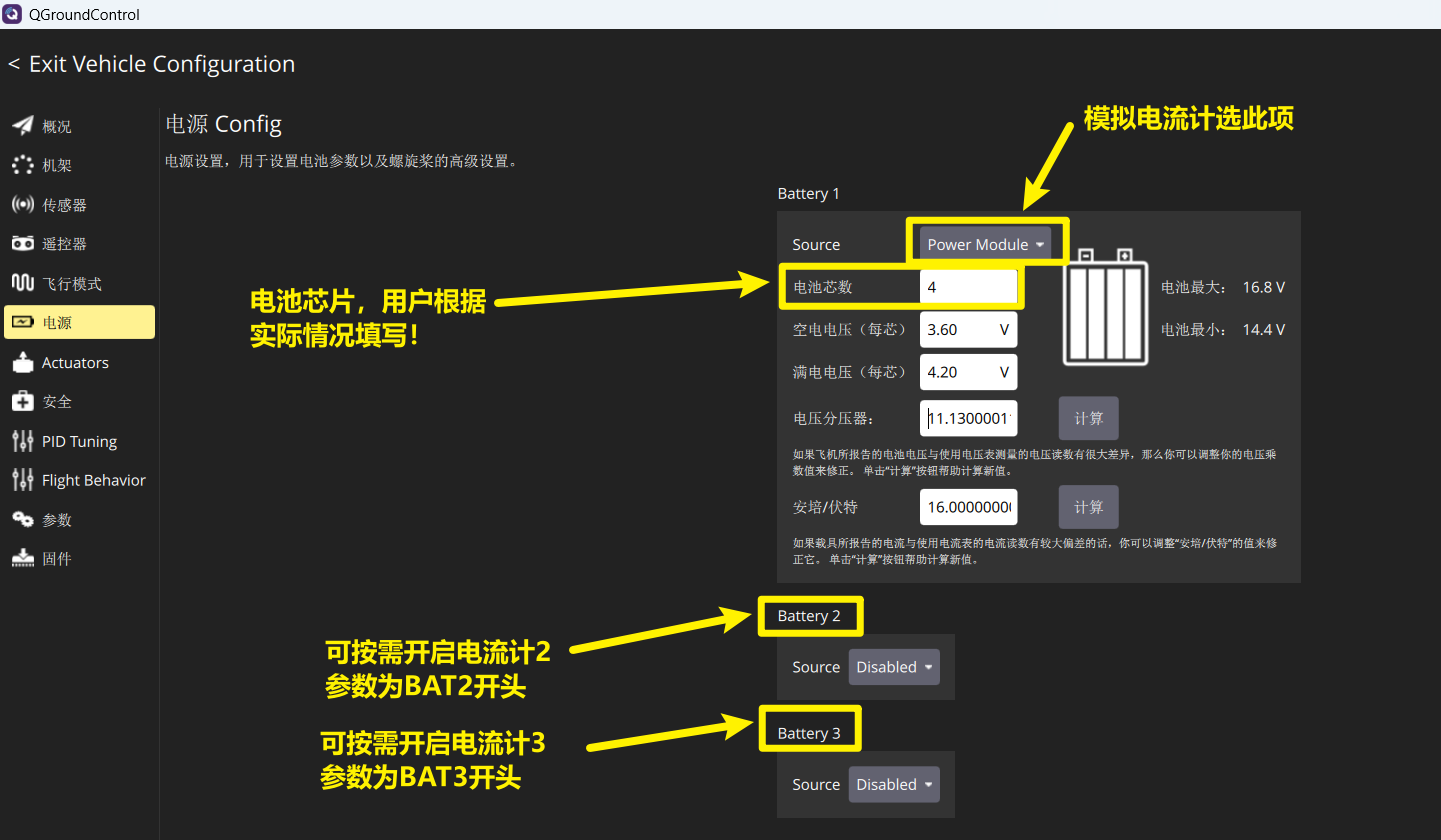Open the 参数 parameters page
The image size is (1441, 840).
pos(79,519)
